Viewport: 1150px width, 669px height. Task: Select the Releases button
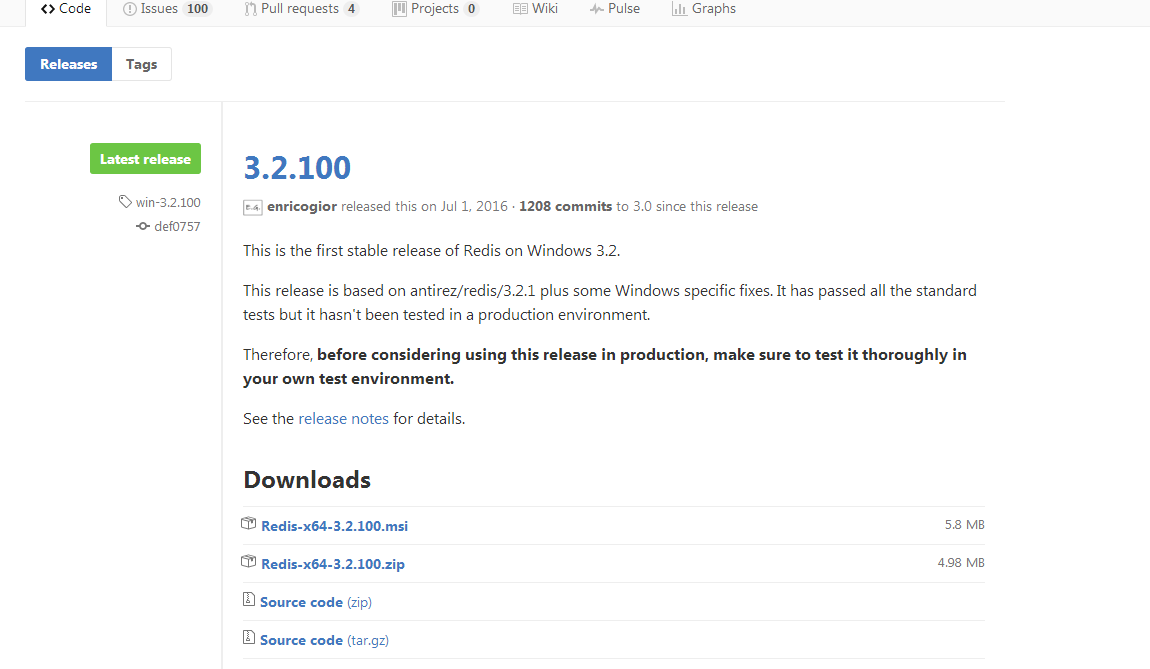[x=68, y=64]
